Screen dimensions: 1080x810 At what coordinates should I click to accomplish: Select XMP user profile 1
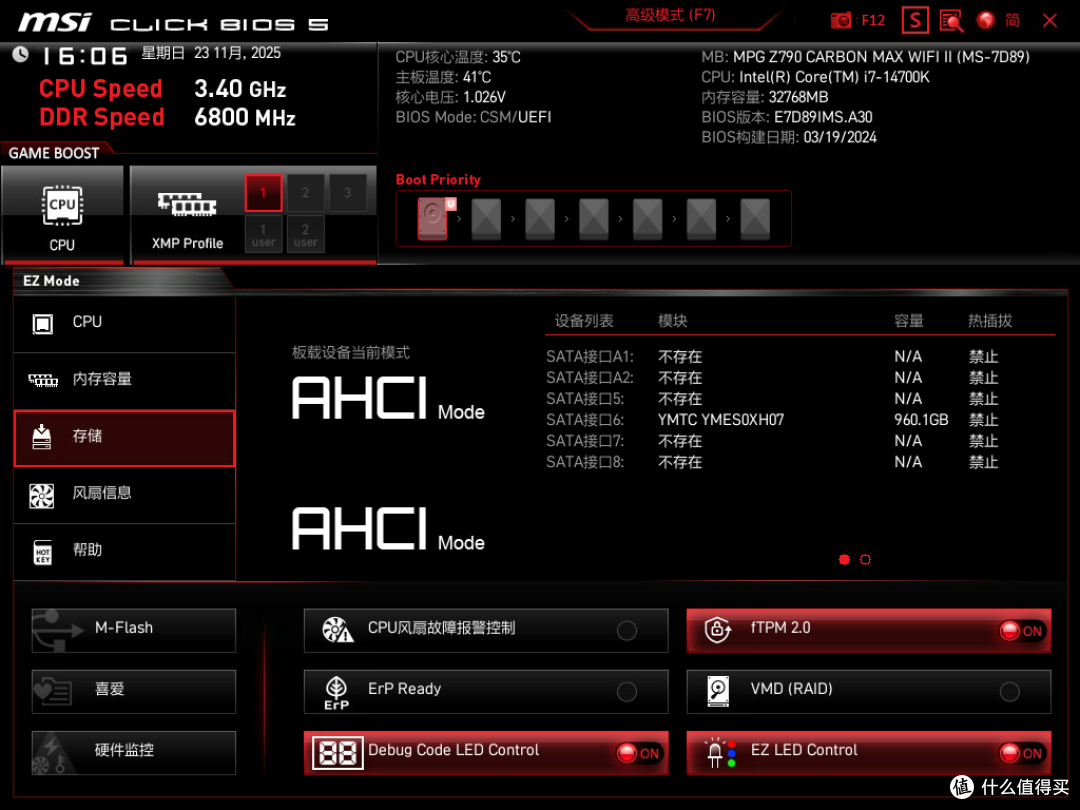263,234
